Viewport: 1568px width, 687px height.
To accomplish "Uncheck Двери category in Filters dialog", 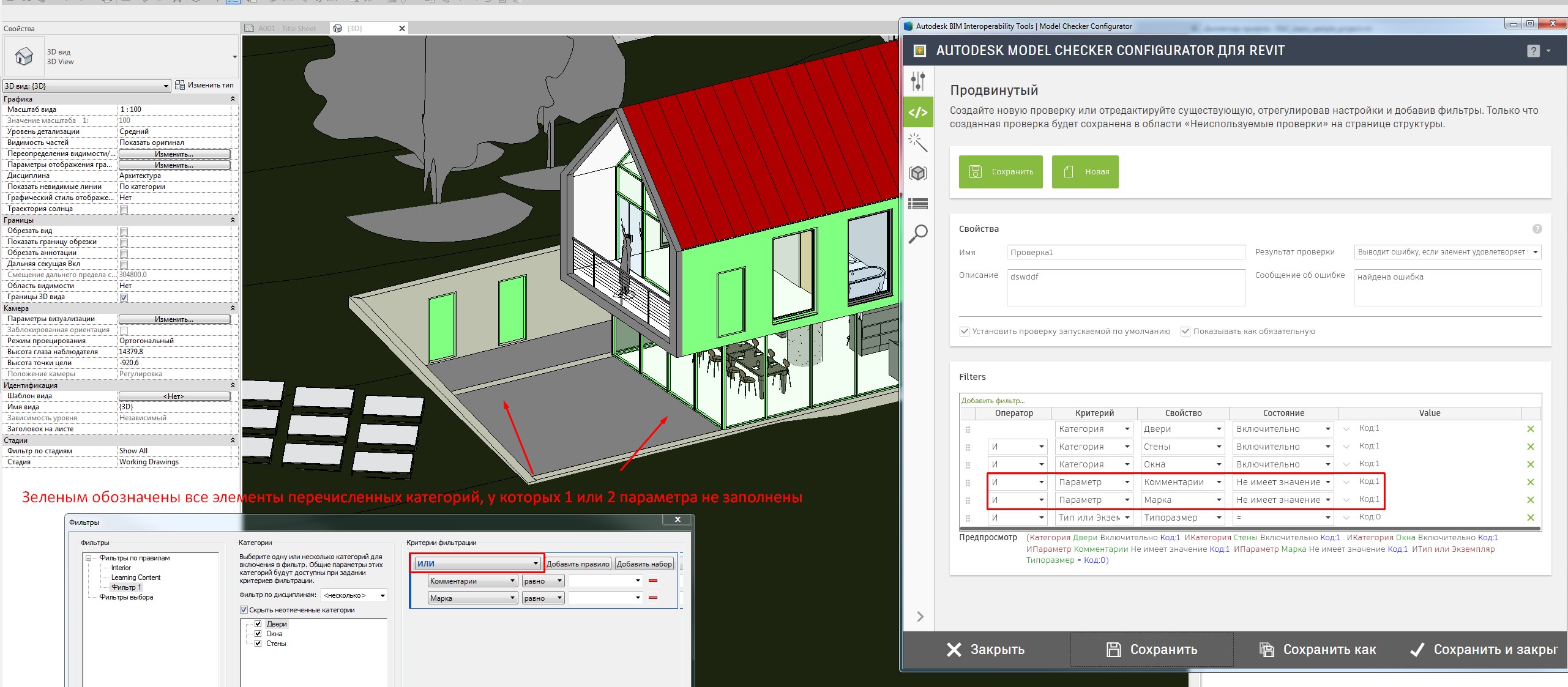I will pos(258,624).
